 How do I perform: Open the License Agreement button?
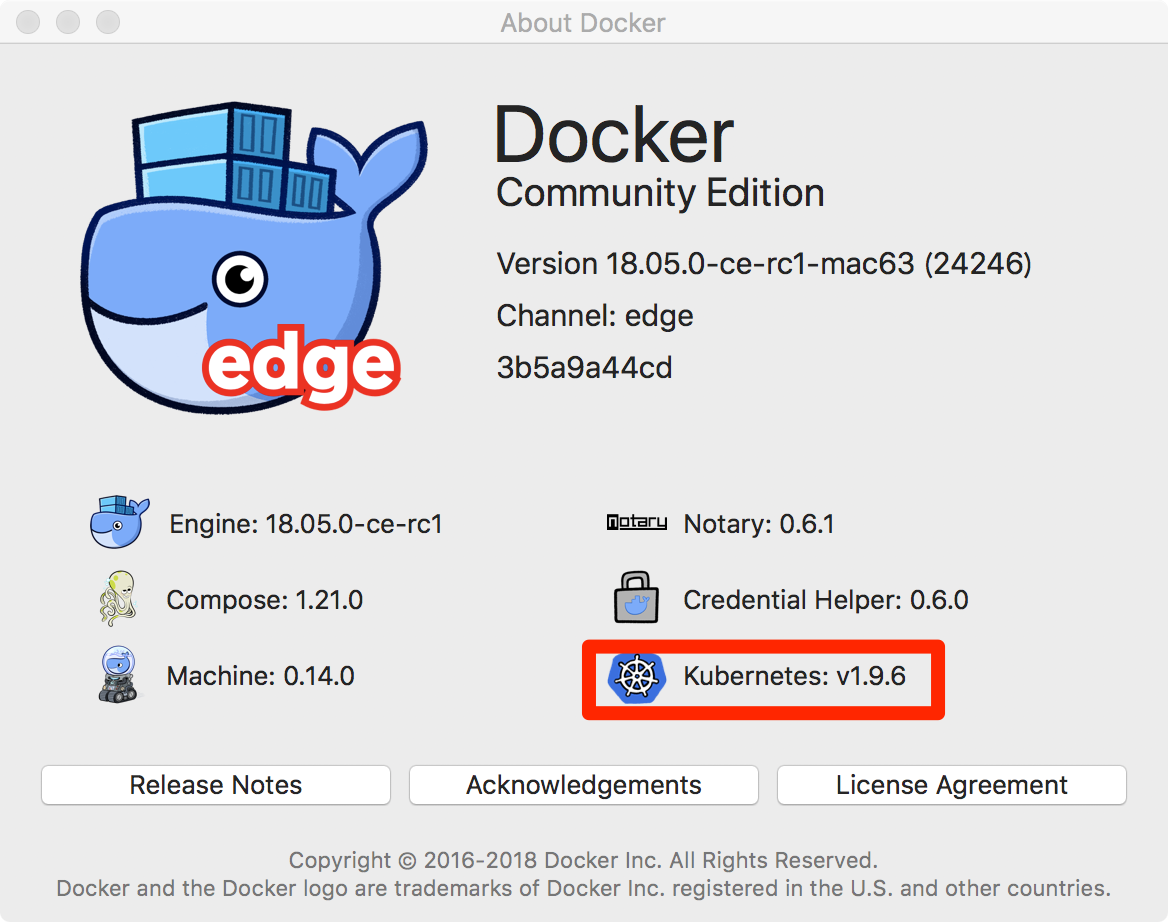pyautogui.click(x=952, y=785)
